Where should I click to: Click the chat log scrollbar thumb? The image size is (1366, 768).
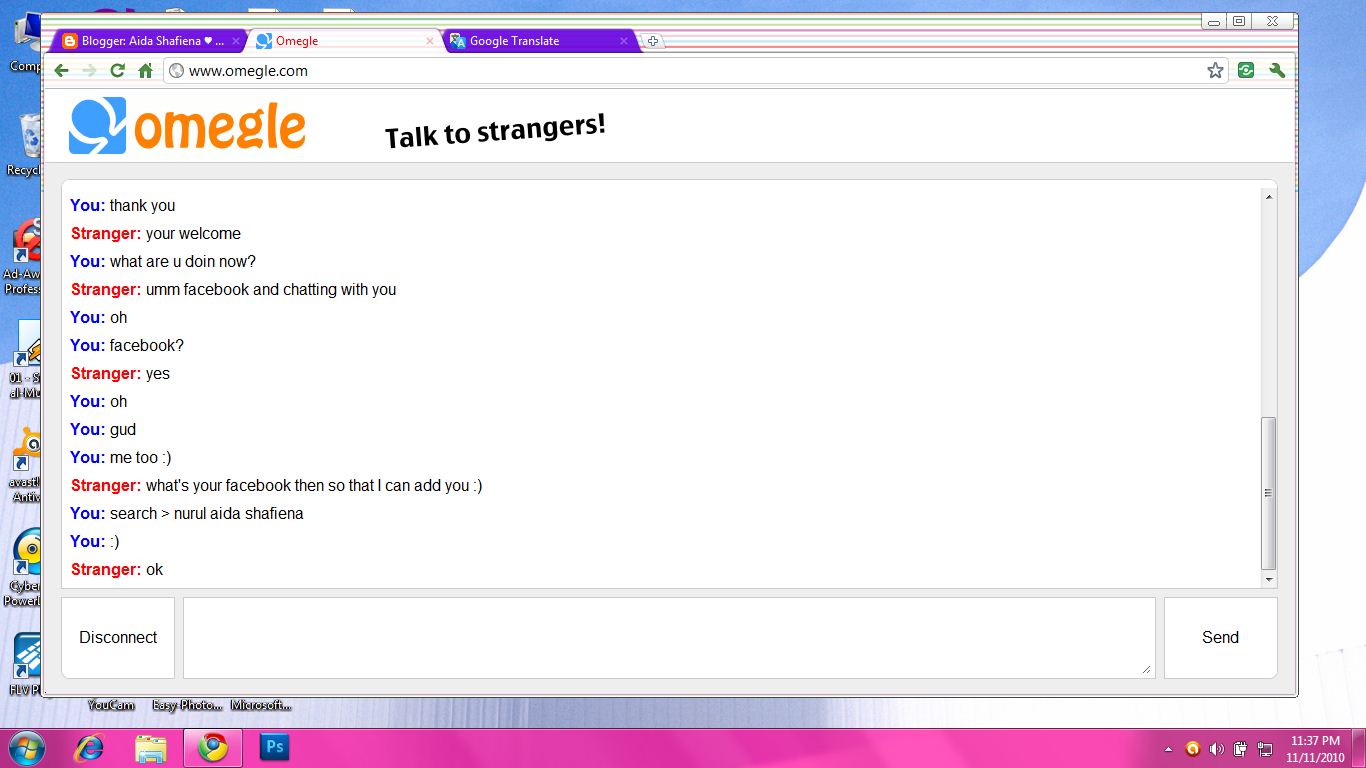point(1269,493)
